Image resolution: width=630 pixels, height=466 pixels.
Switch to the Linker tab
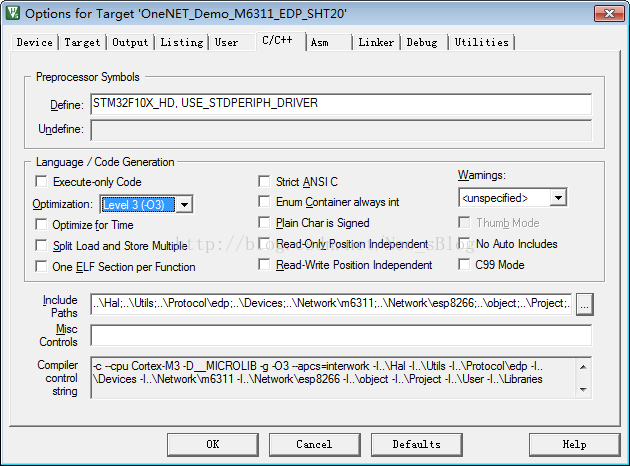(376, 42)
